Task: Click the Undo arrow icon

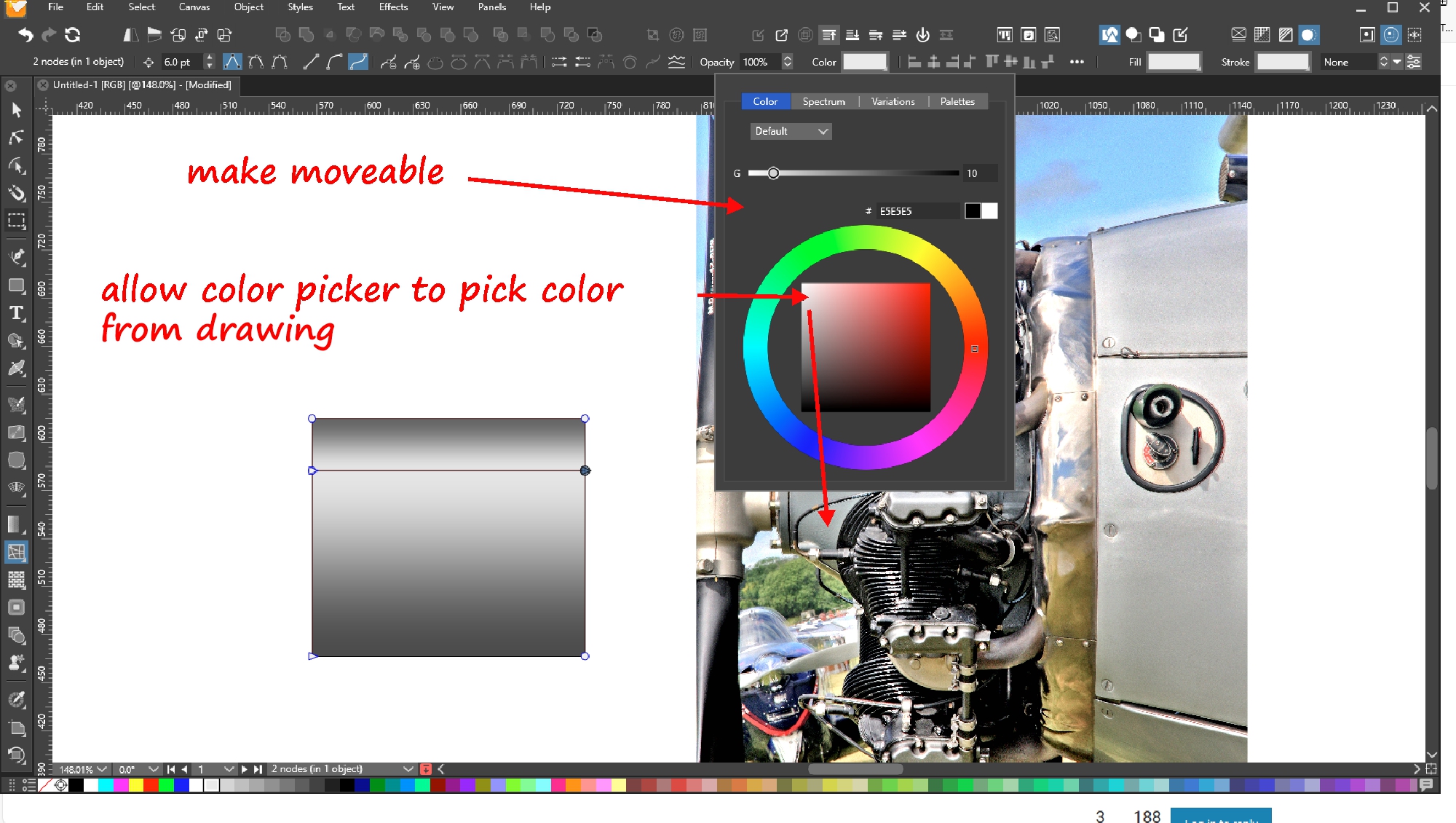Action: pos(25,34)
